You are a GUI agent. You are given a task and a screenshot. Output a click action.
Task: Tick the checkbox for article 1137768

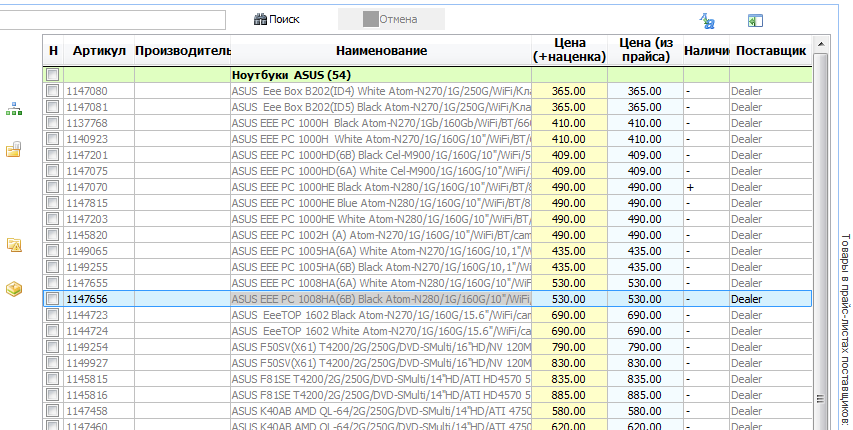[x=53, y=123]
